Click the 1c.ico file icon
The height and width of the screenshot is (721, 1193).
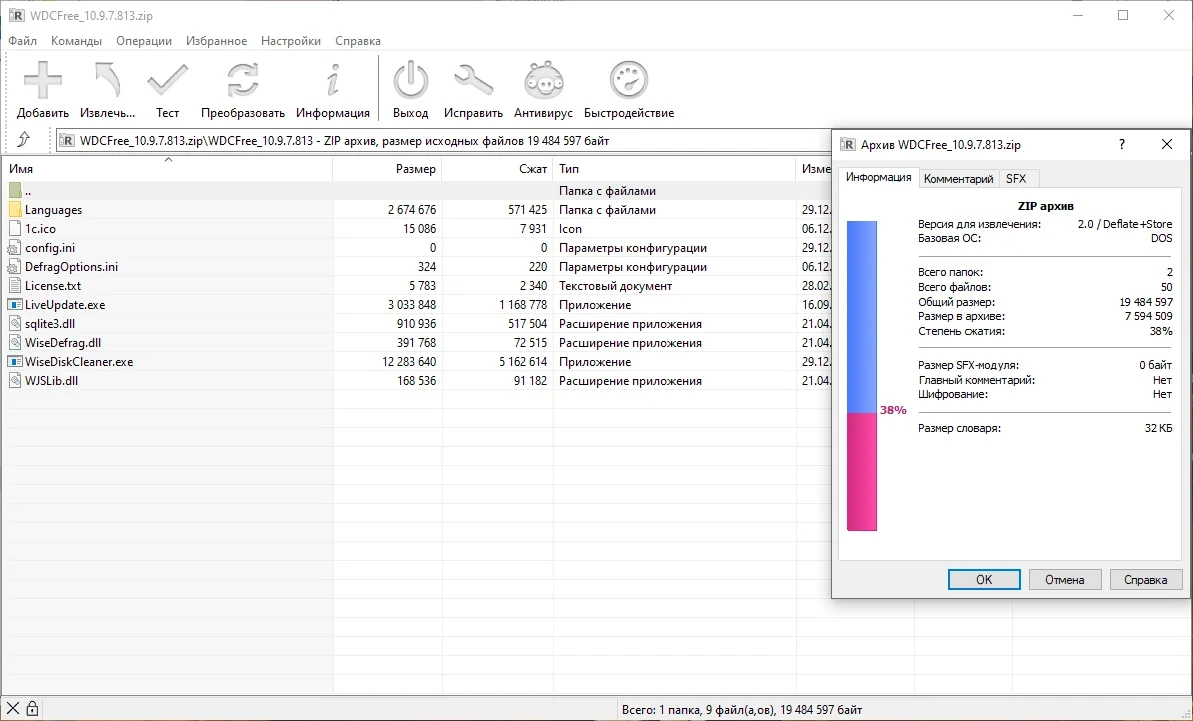(x=15, y=229)
